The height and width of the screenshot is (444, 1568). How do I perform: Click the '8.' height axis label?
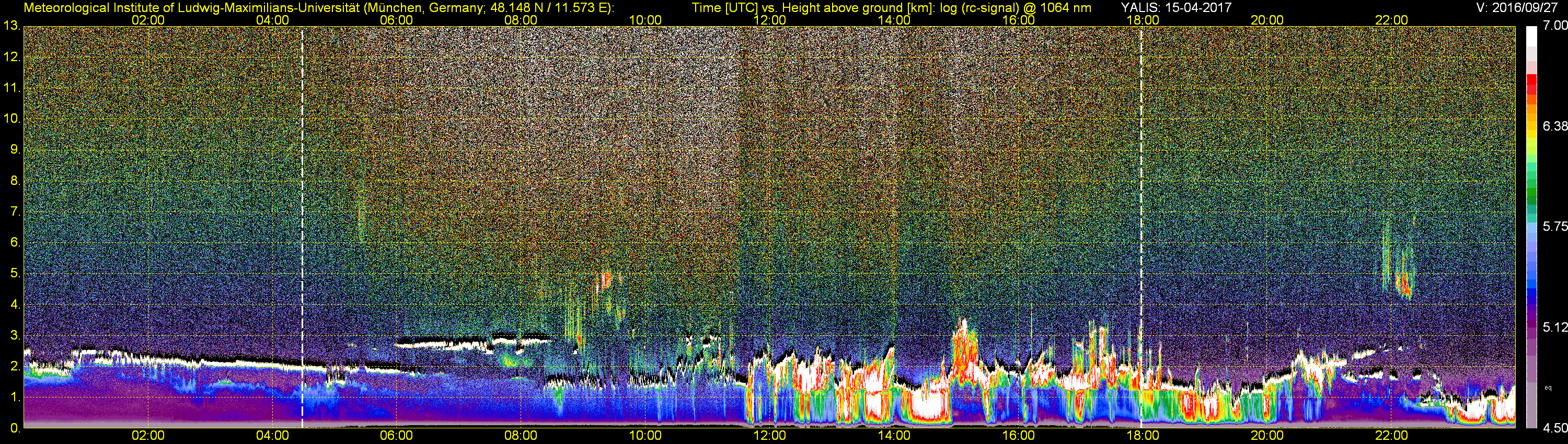[16, 181]
